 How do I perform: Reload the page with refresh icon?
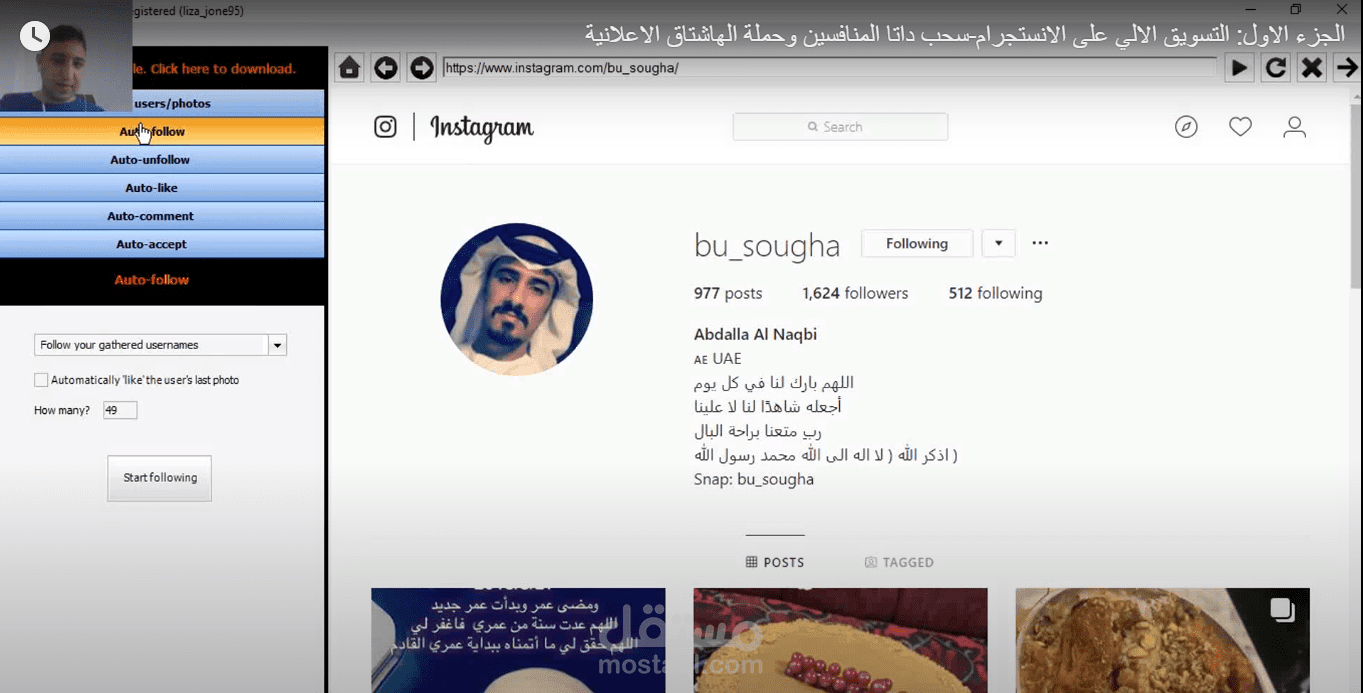[1275, 68]
